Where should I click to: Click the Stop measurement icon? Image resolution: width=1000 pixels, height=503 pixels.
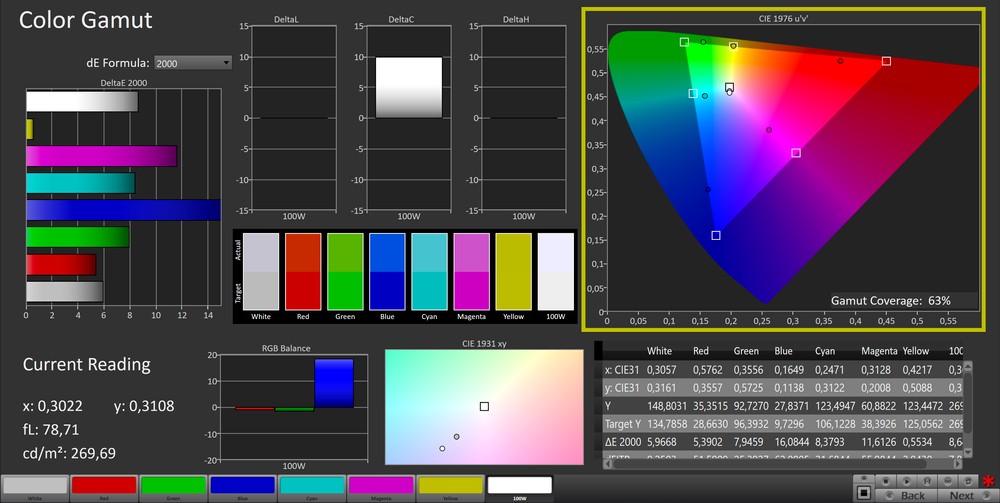(x=886, y=481)
